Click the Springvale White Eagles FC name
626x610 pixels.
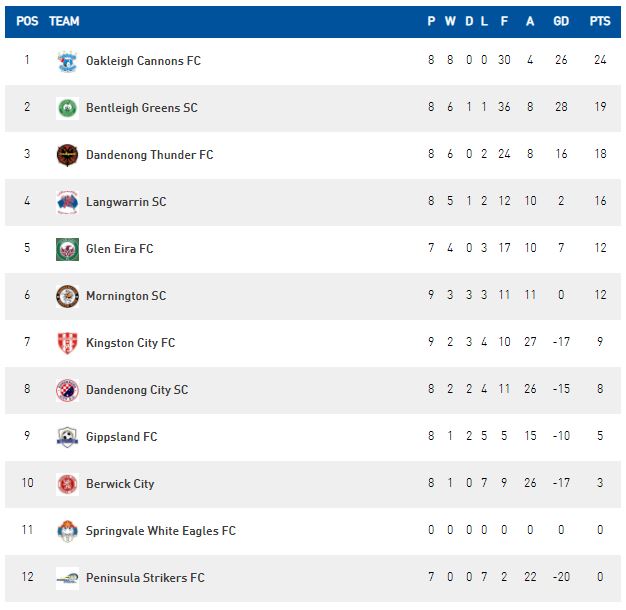(161, 531)
